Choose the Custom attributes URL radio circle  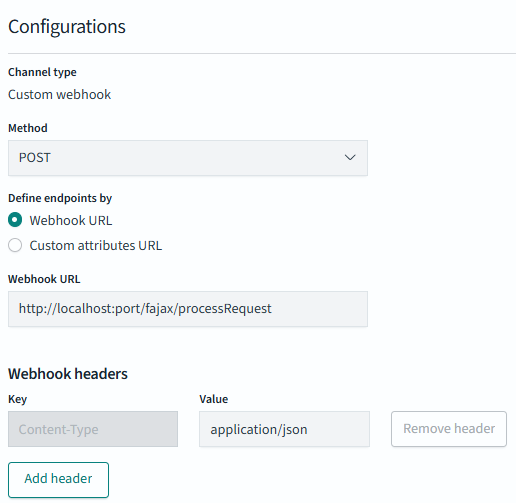tap(15, 245)
